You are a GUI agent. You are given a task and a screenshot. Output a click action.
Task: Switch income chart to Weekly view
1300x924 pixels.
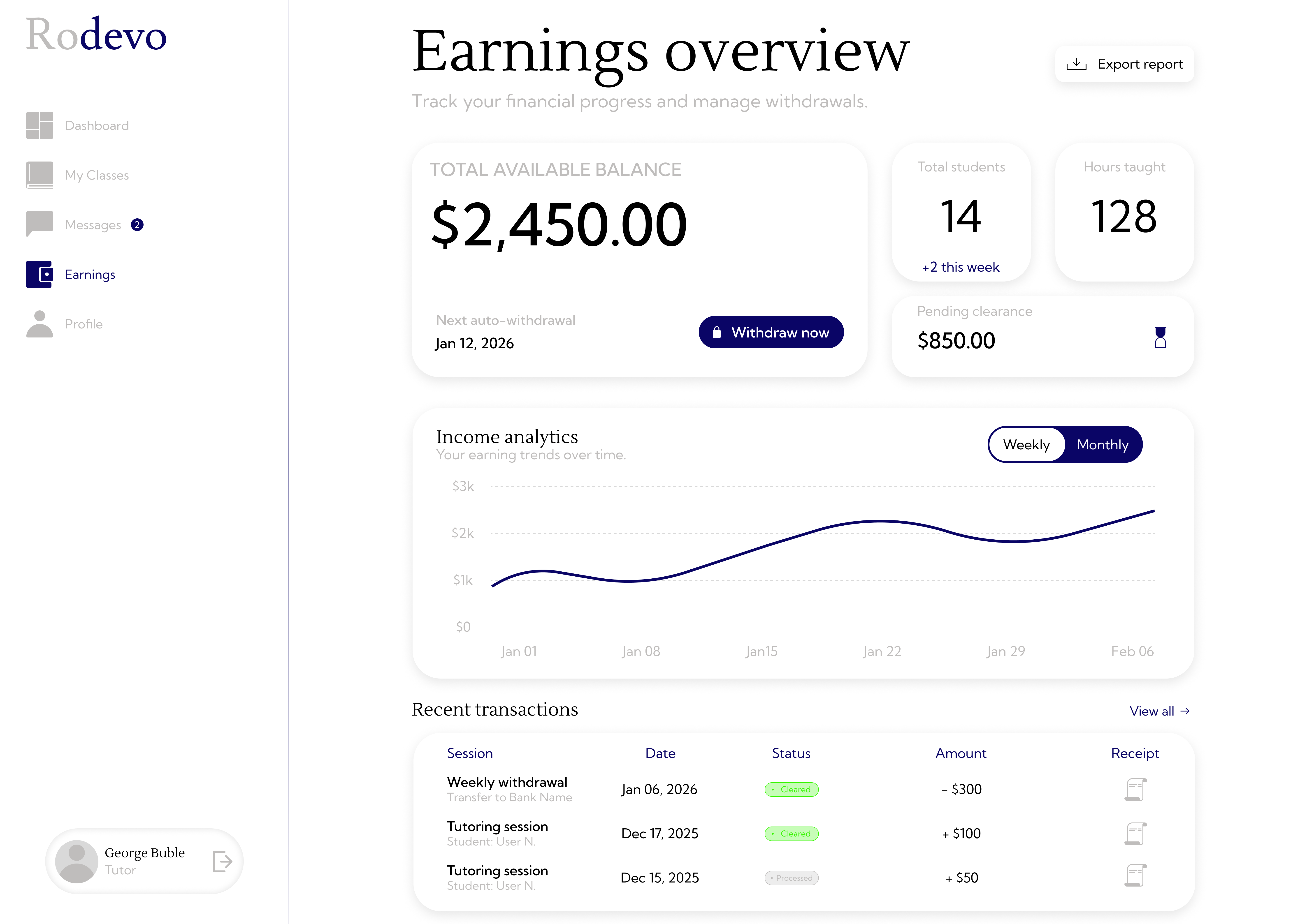tap(1026, 444)
